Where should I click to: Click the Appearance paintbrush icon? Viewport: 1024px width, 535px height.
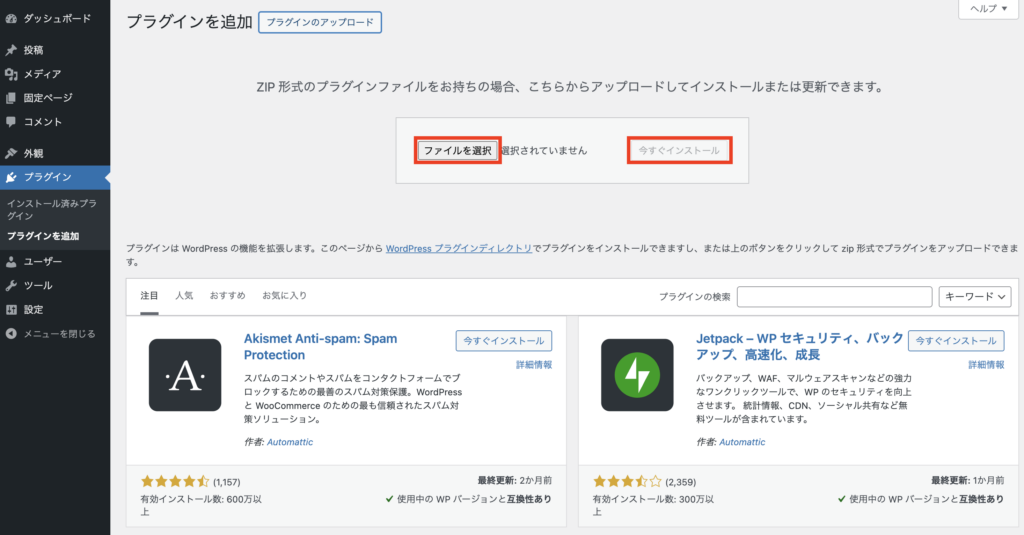tap(11, 154)
